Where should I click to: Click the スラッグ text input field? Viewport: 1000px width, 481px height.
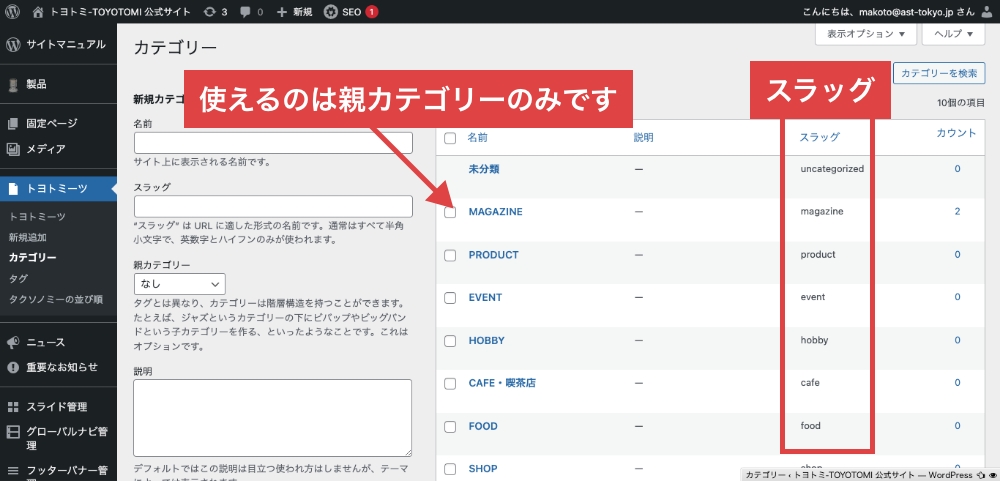pos(274,207)
